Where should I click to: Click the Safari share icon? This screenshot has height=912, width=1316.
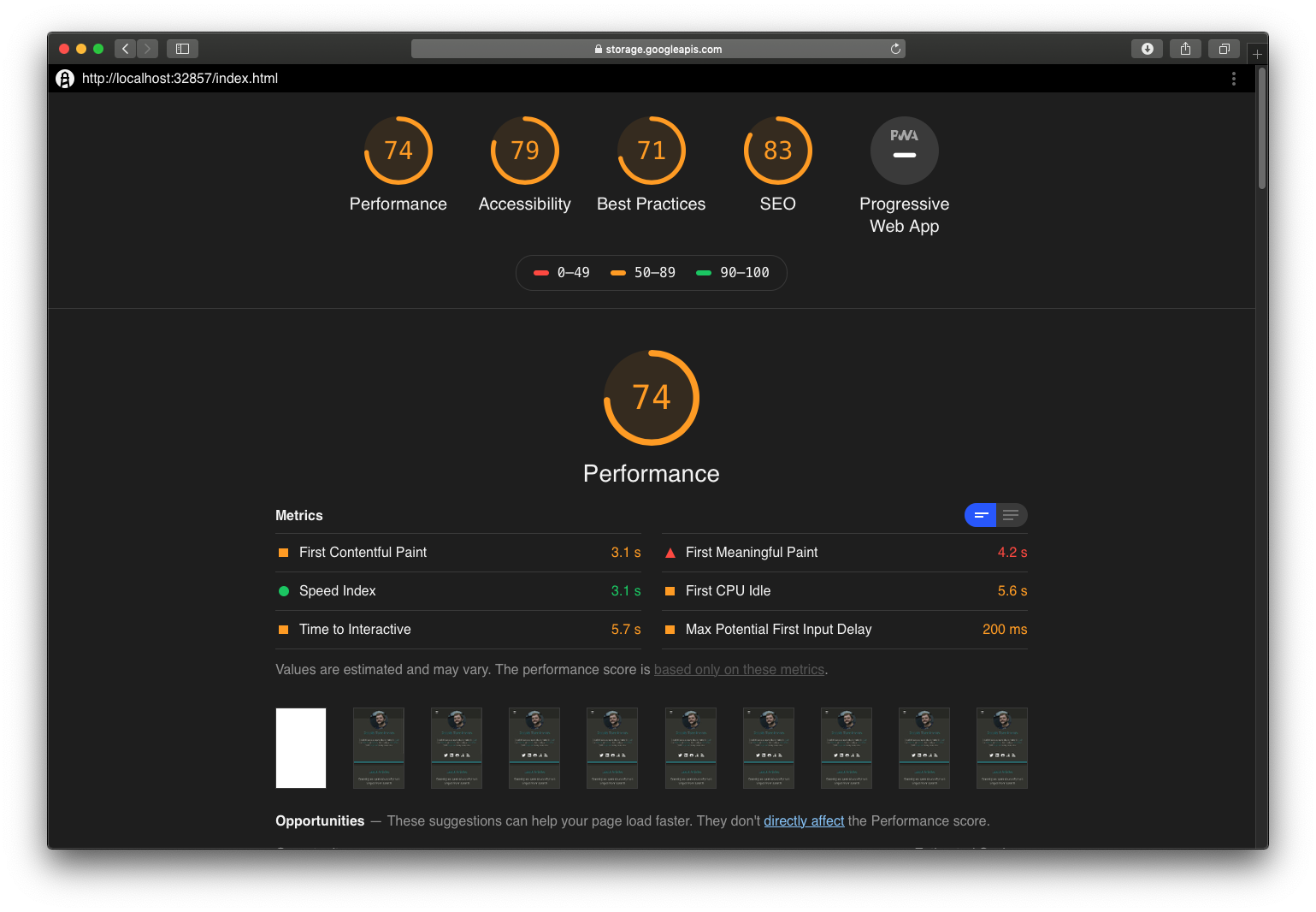pyautogui.click(x=1185, y=49)
